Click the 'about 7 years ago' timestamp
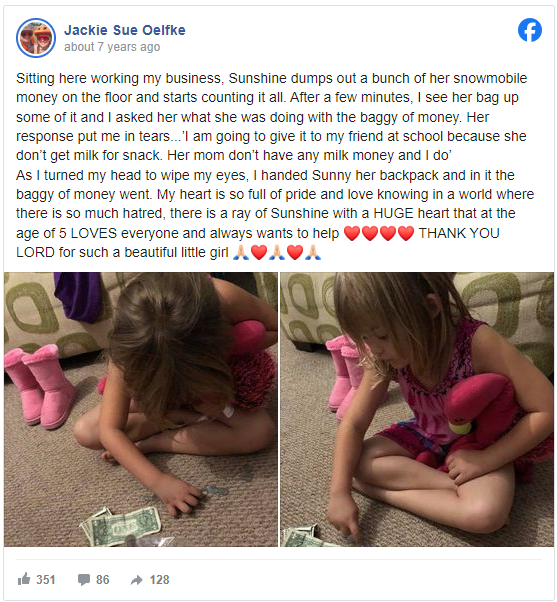This screenshot has height=602, width=557. click(112, 47)
